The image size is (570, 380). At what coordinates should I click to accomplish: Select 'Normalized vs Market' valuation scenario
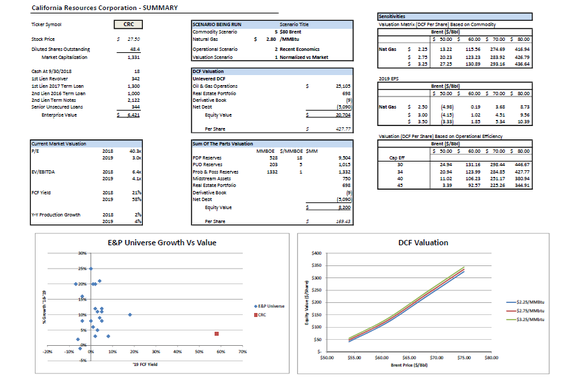tap(304, 57)
